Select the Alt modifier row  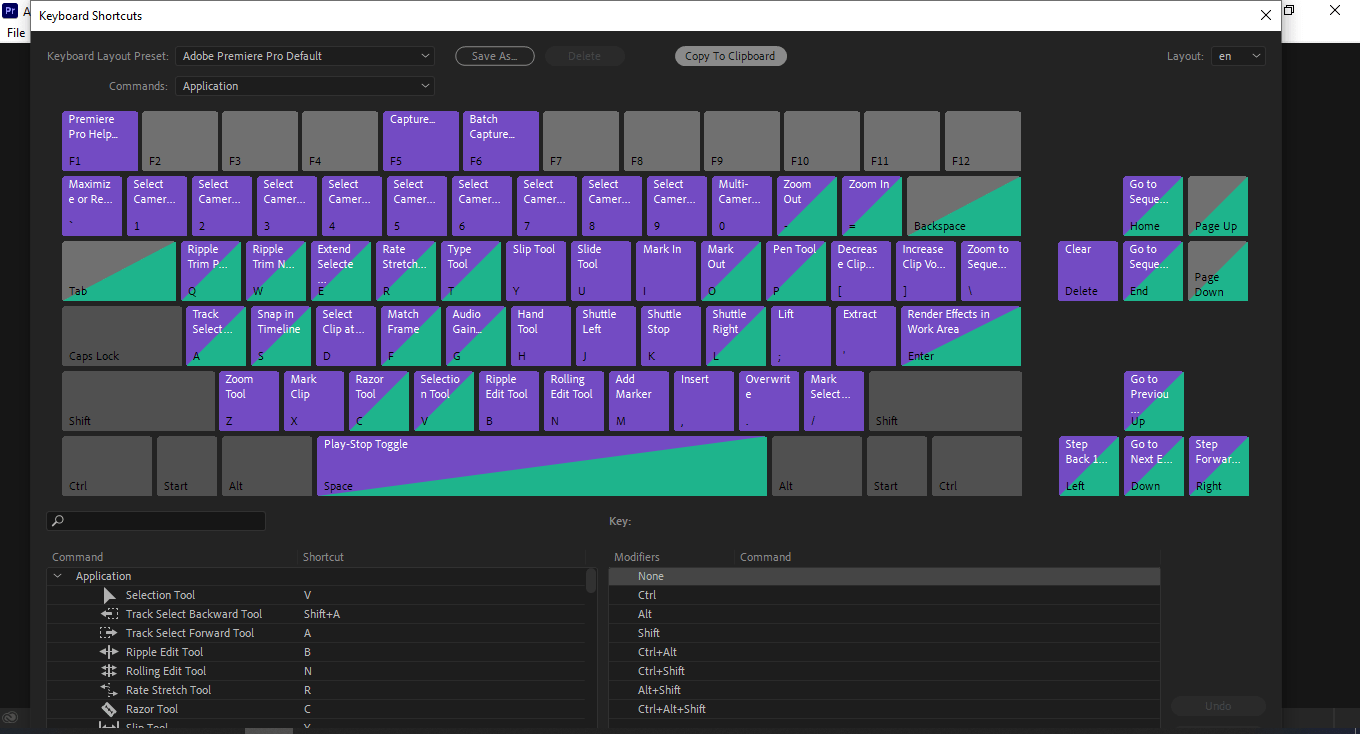884,614
